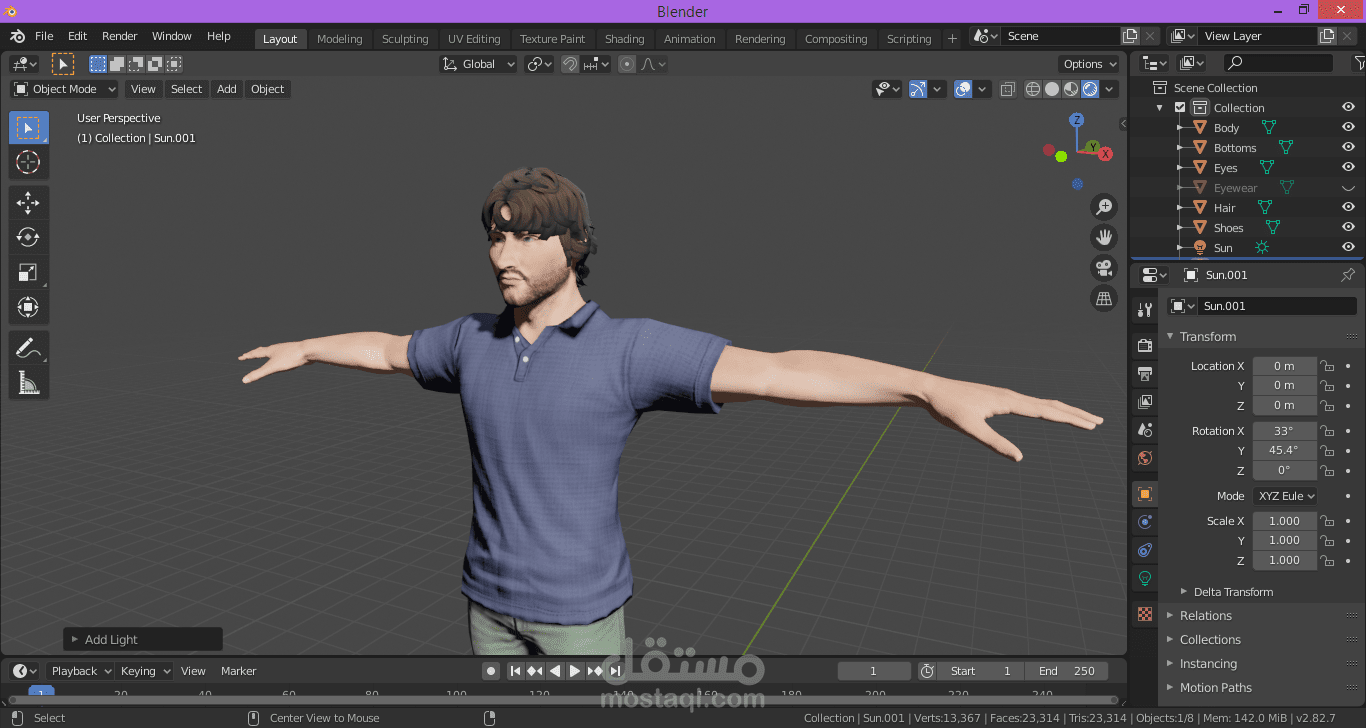The height and width of the screenshot is (728, 1366).
Task: Adjust the Rotation X value slider
Action: [1285, 430]
